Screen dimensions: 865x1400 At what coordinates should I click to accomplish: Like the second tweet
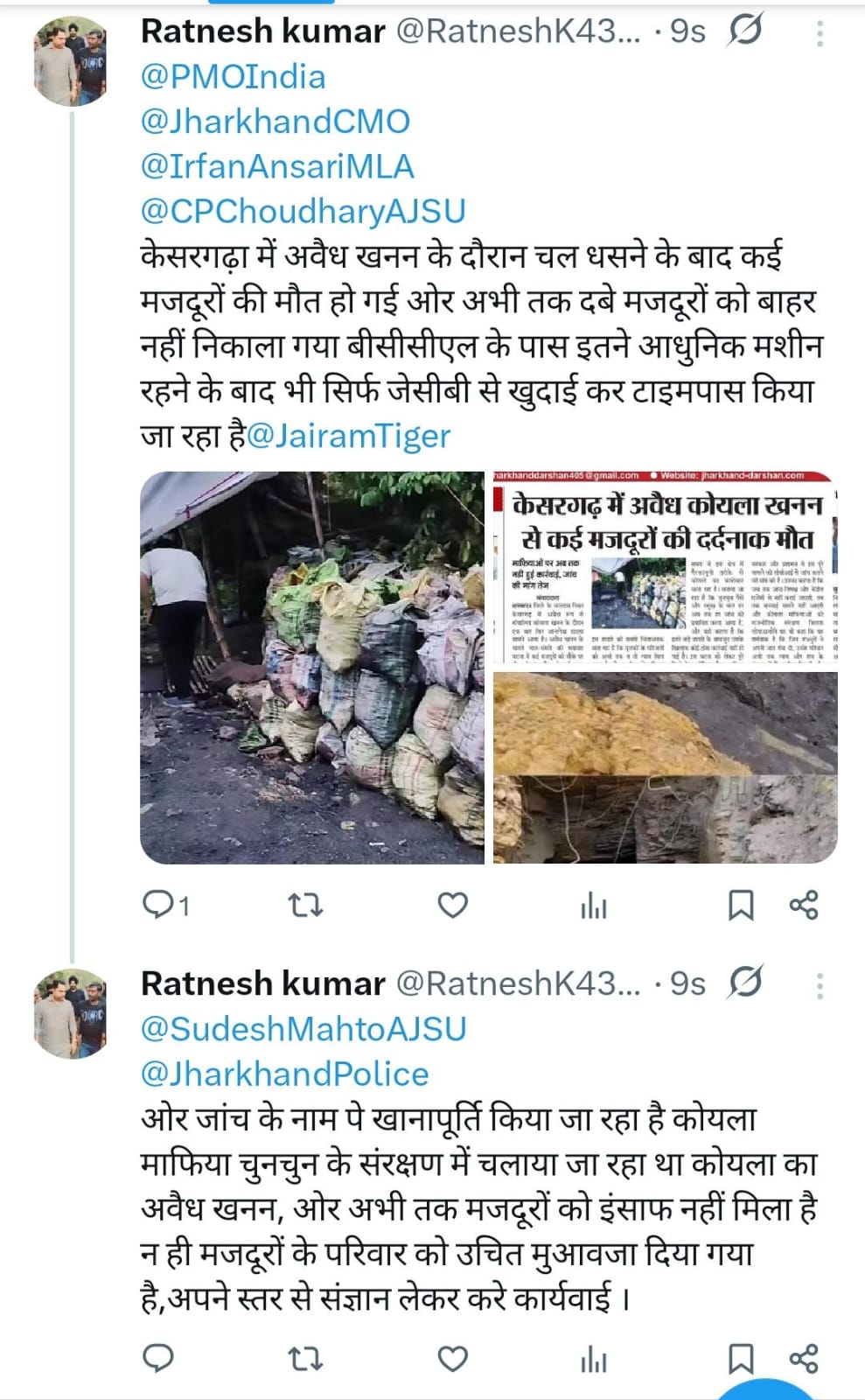[452, 1359]
